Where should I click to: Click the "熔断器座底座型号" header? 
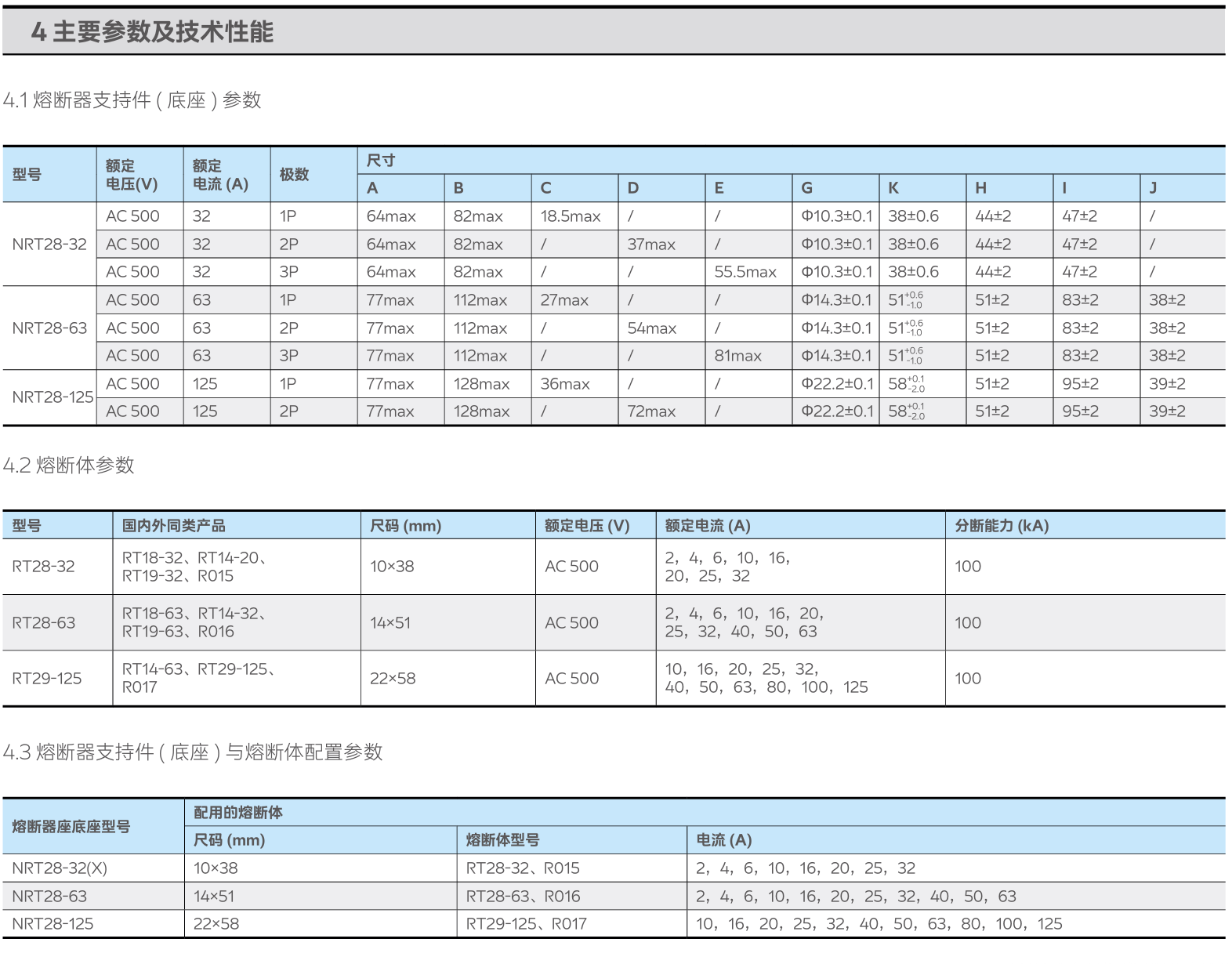coord(71,827)
